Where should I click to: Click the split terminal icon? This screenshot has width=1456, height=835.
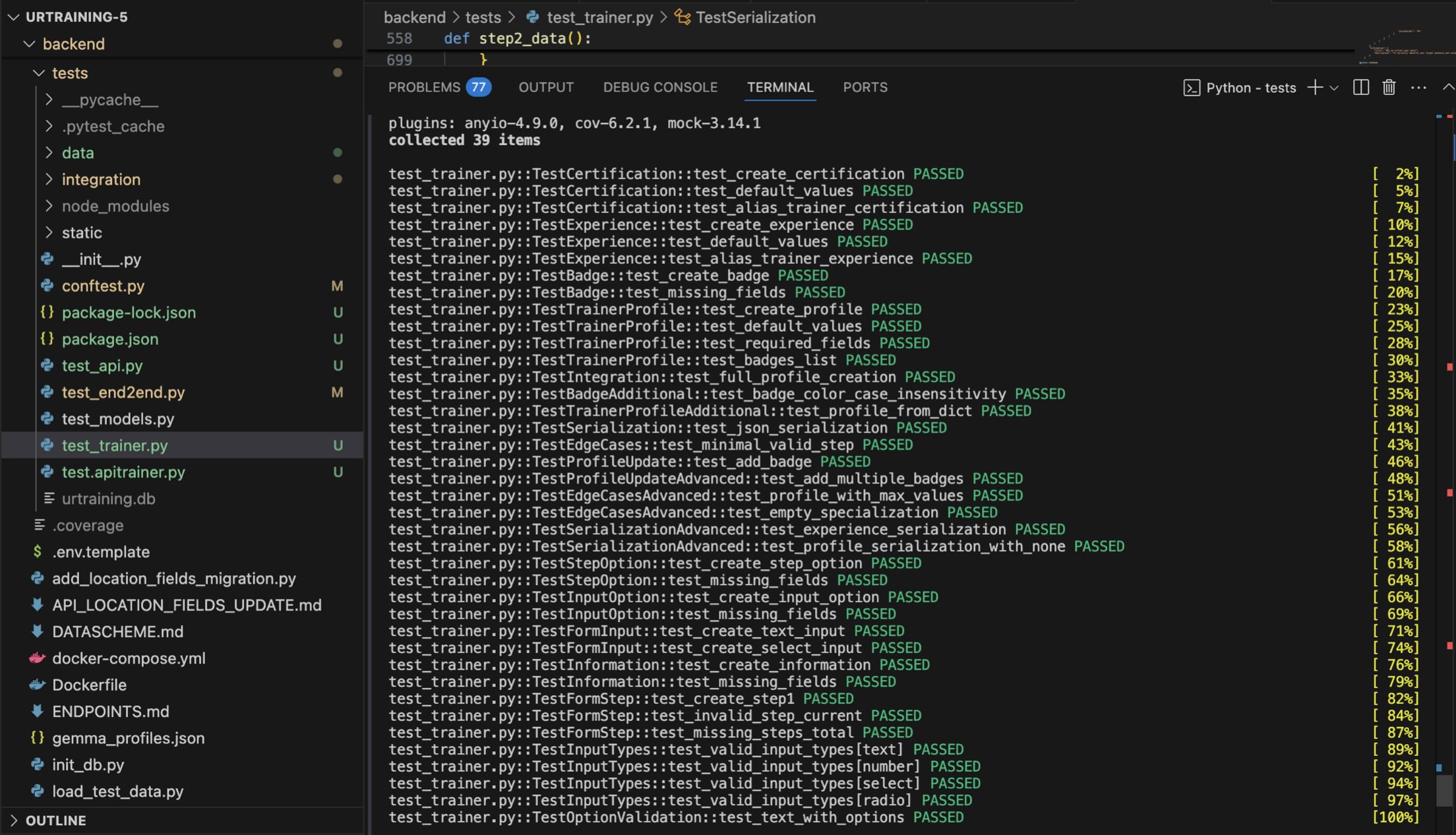[x=1360, y=88]
